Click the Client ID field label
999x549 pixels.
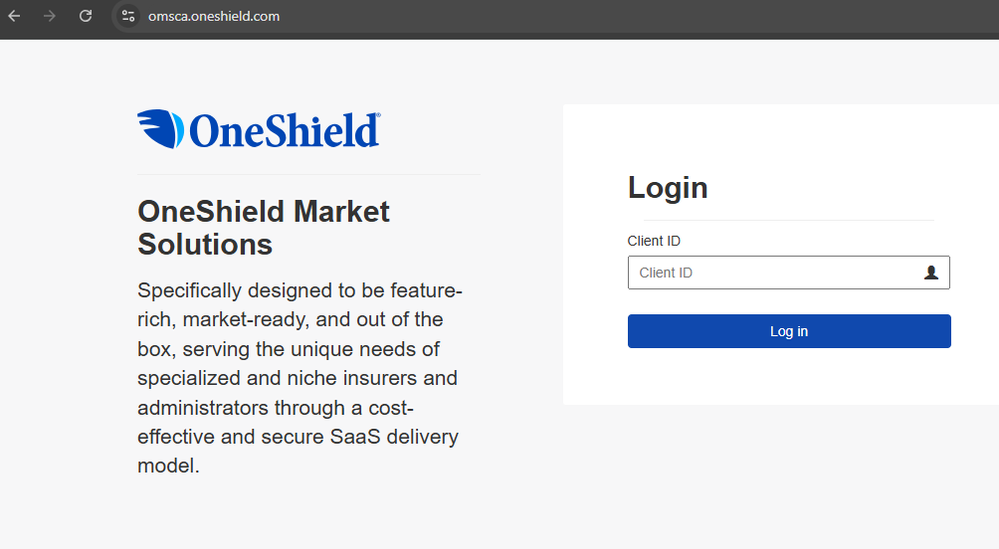[x=654, y=241]
